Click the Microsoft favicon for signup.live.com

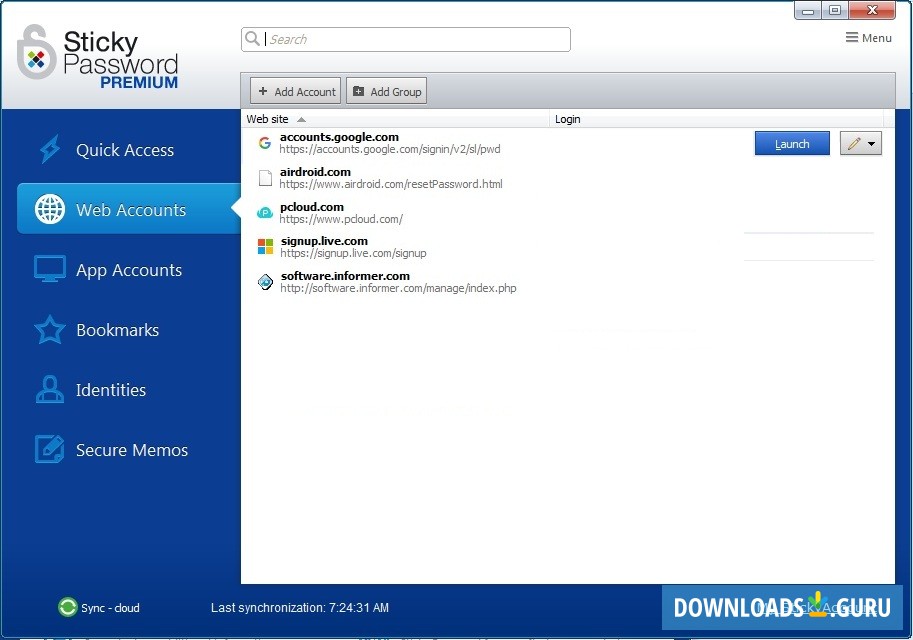click(x=264, y=246)
